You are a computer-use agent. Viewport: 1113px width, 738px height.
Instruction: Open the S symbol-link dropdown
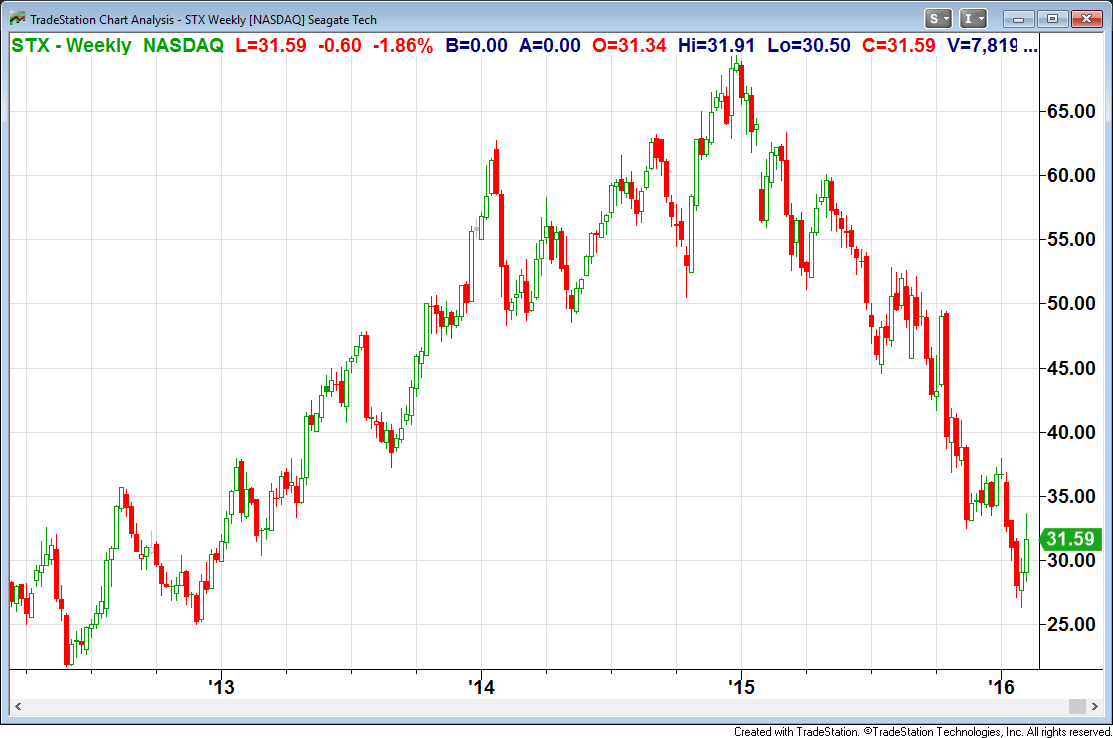click(938, 19)
